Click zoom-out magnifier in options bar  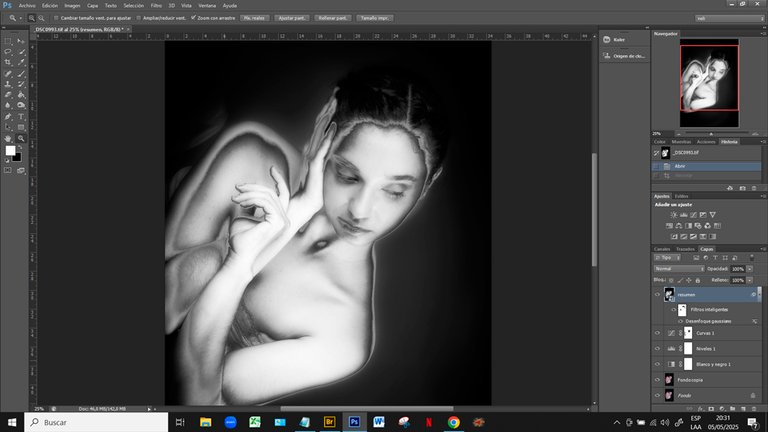point(41,18)
